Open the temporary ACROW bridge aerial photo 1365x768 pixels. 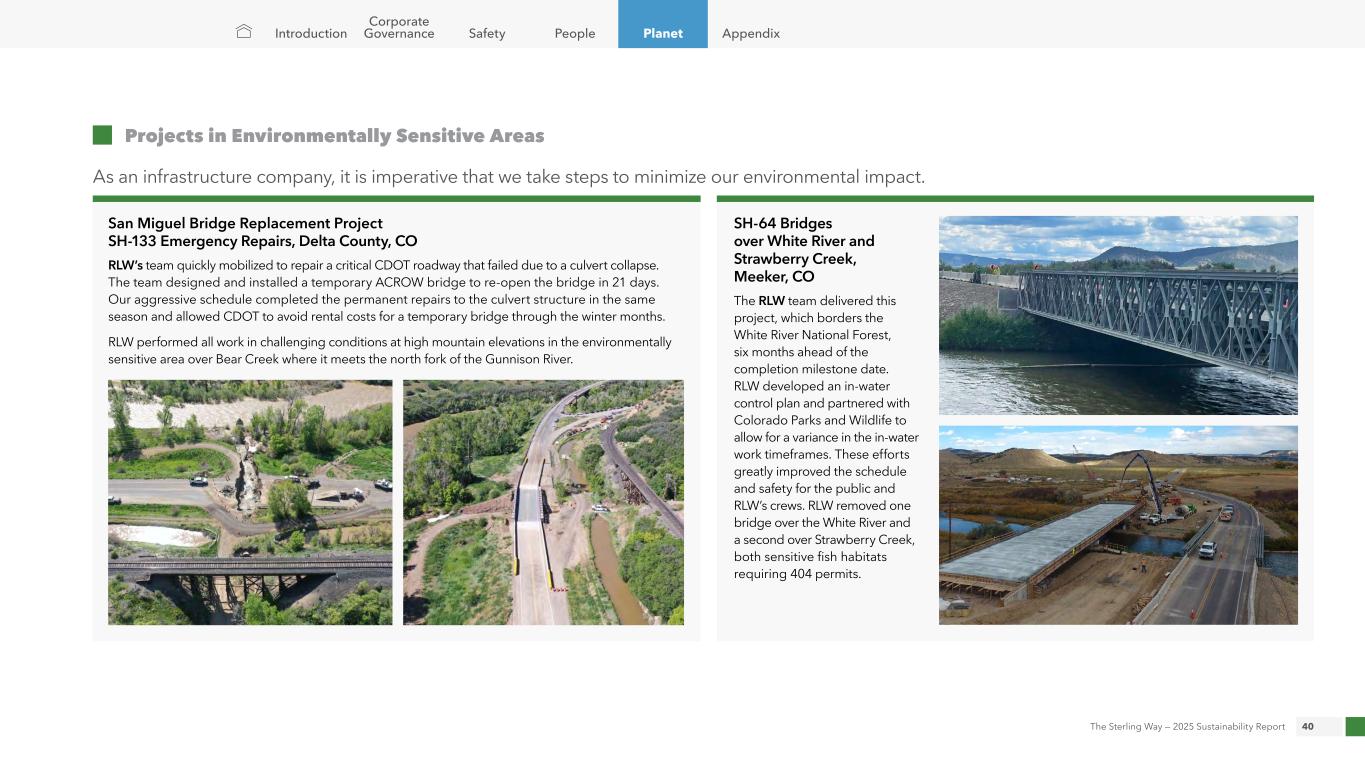pos(543,502)
